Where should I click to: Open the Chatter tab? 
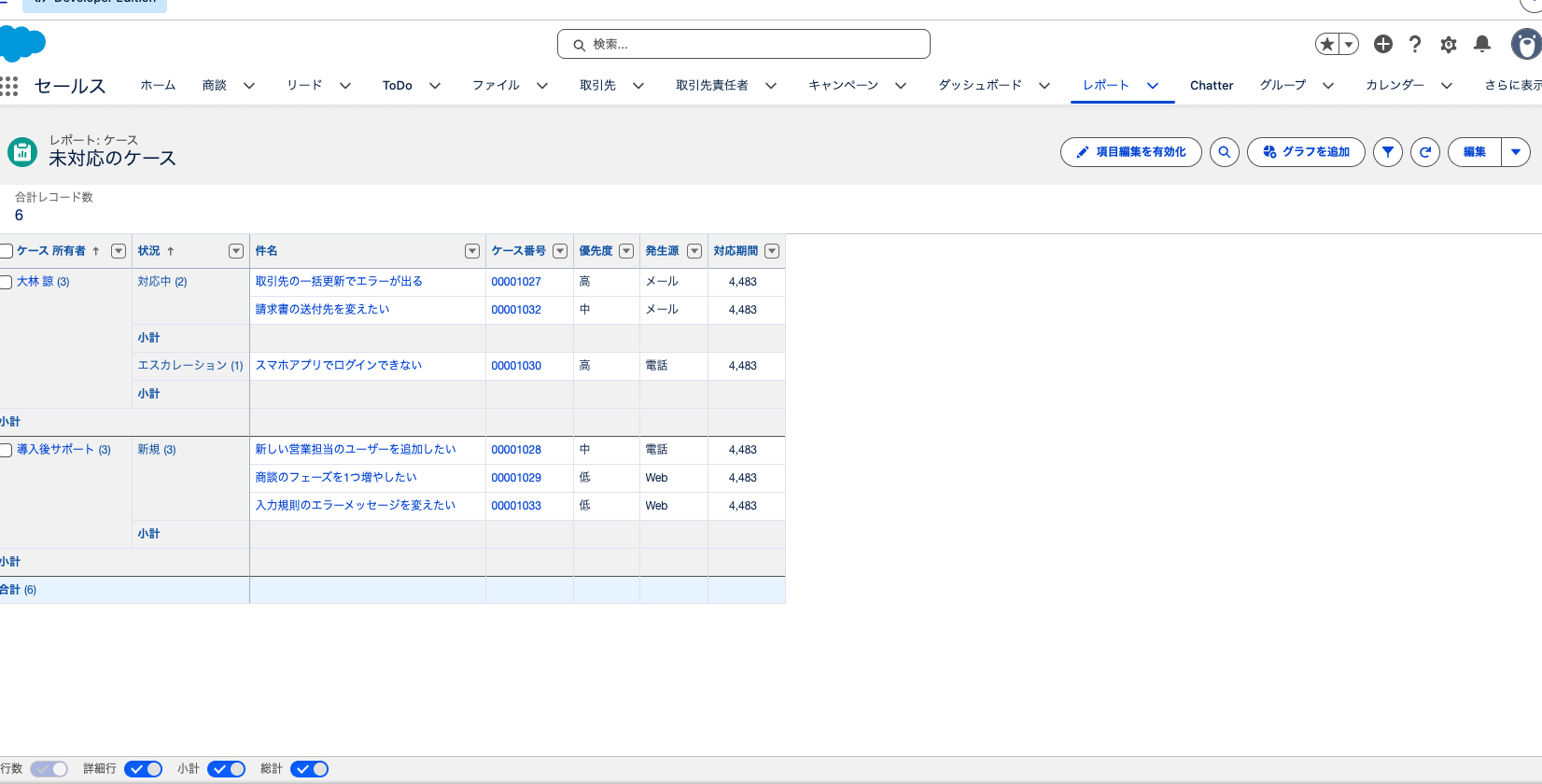pyautogui.click(x=1212, y=85)
